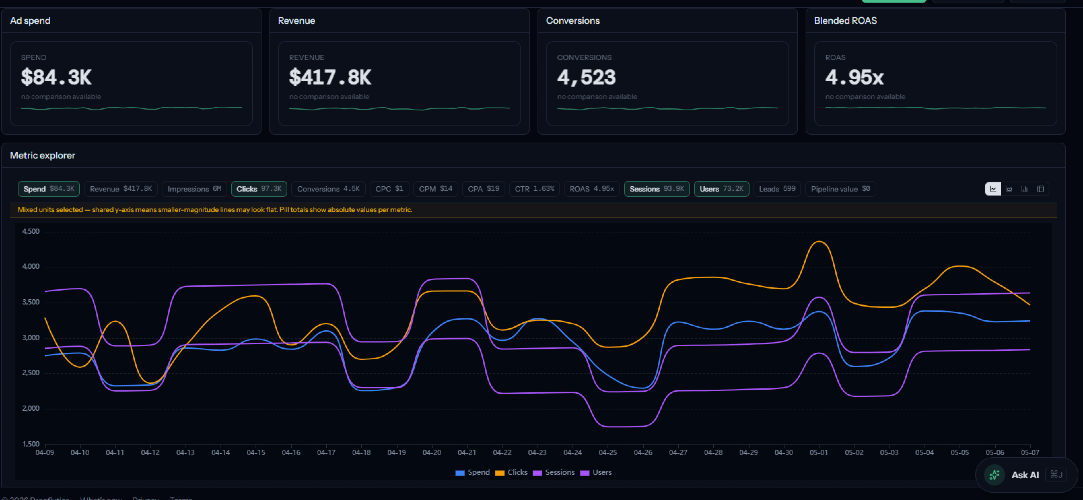Image resolution: width=1083 pixels, height=500 pixels.
Task: Click the Blended ROAS 4.95x card
Action: pyautogui.click(x=935, y=71)
